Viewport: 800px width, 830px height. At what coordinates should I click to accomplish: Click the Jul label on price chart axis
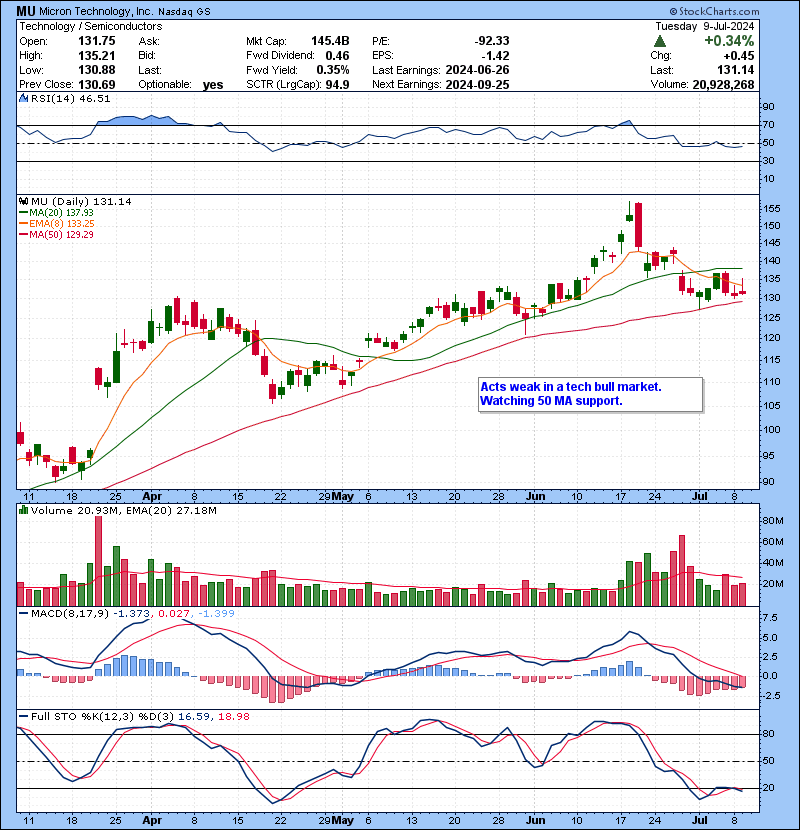point(700,497)
